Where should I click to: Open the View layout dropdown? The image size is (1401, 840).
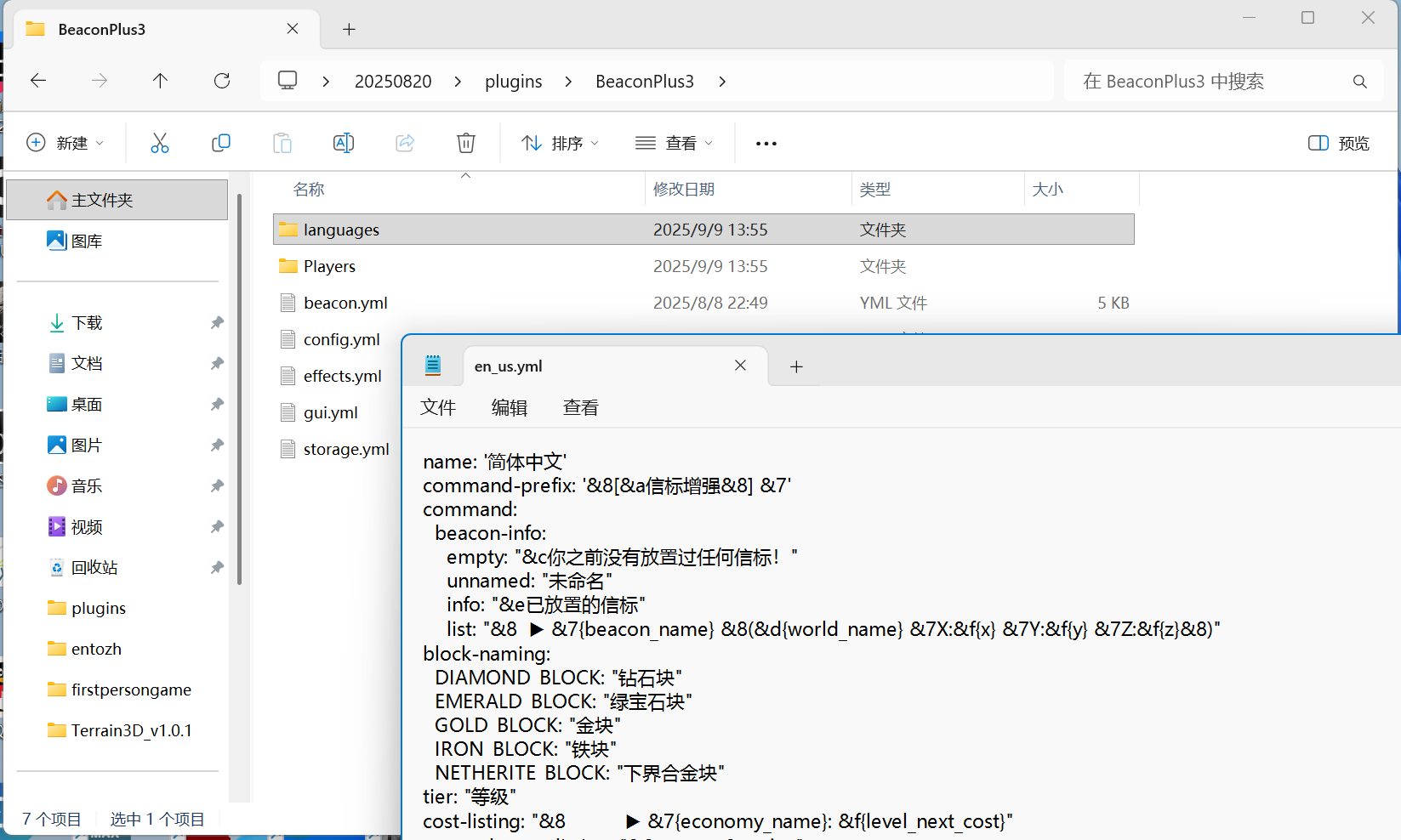click(x=675, y=143)
